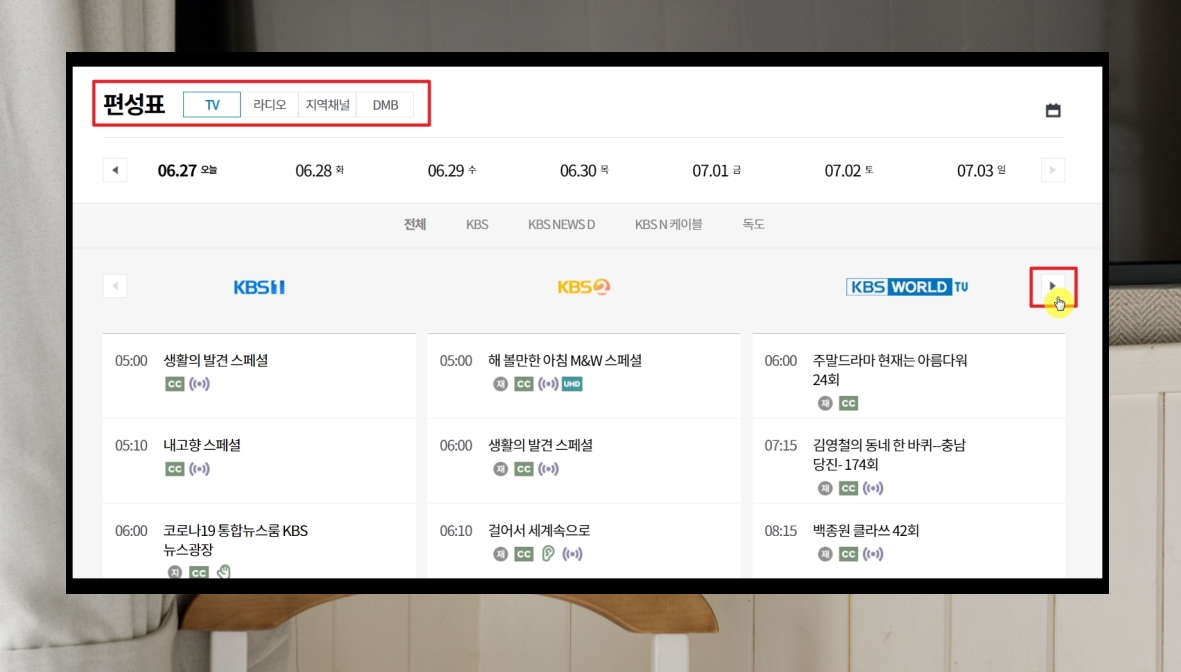
Task: Click the 편성표 page heading
Action: [134, 104]
